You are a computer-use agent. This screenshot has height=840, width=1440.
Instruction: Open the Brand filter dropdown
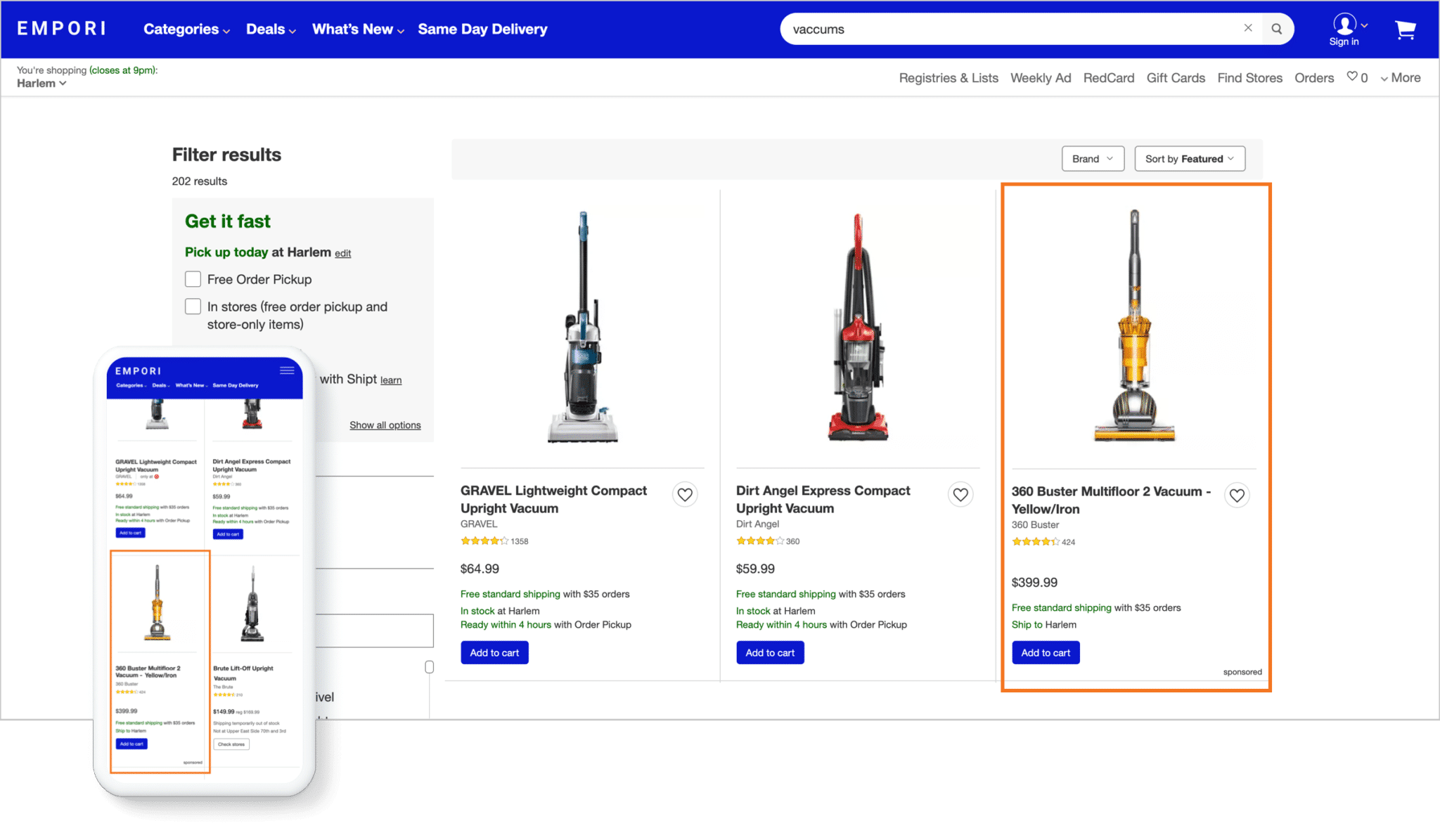coord(1093,159)
